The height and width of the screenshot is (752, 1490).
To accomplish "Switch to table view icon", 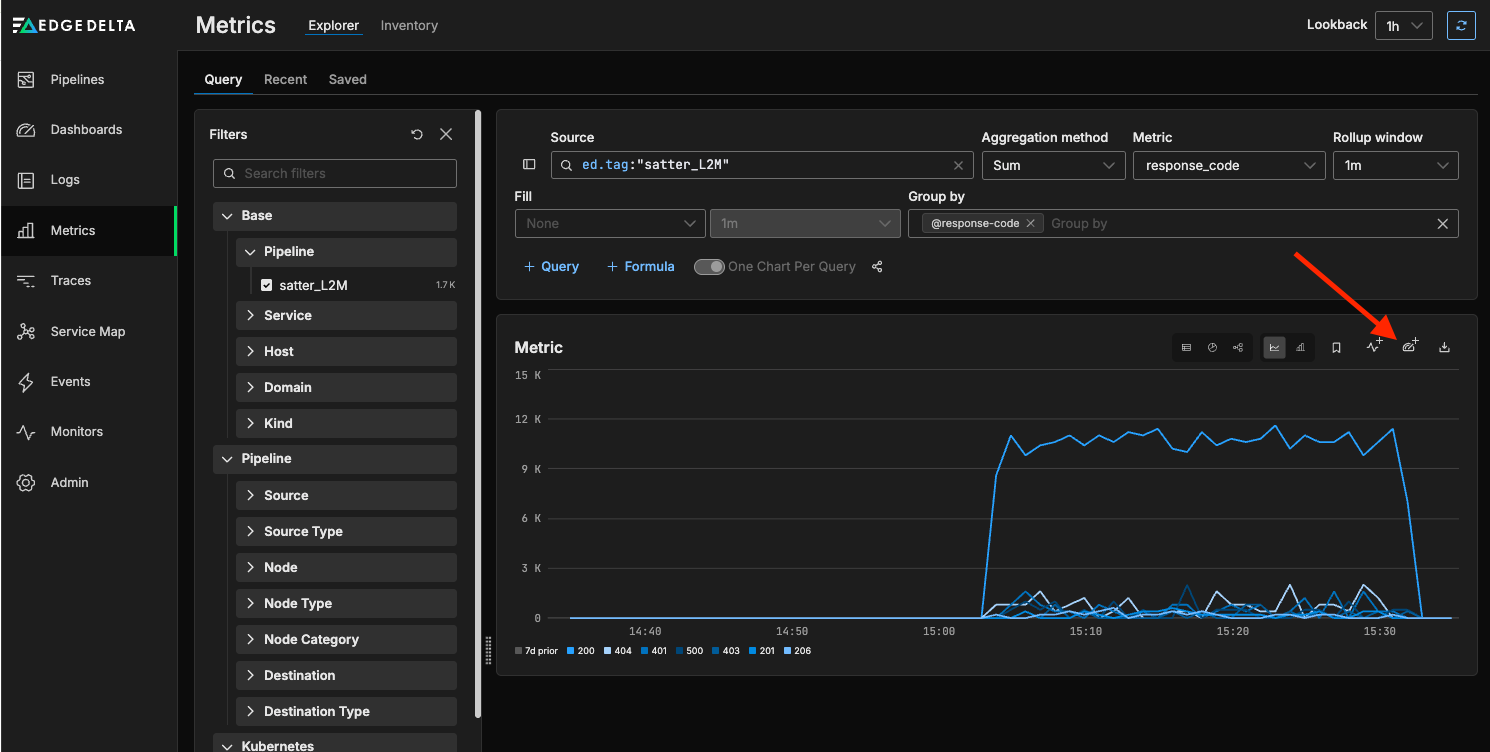I will [1186, 347].
